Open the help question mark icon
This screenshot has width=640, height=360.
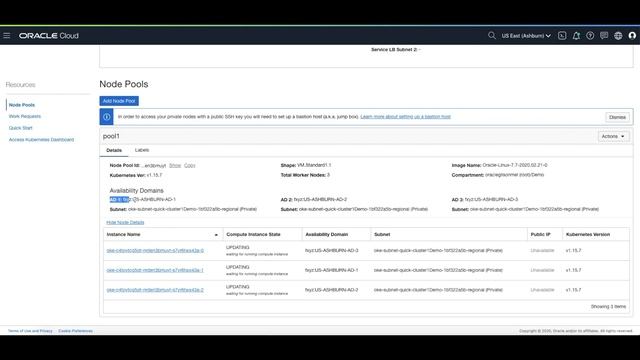point(590,36)
